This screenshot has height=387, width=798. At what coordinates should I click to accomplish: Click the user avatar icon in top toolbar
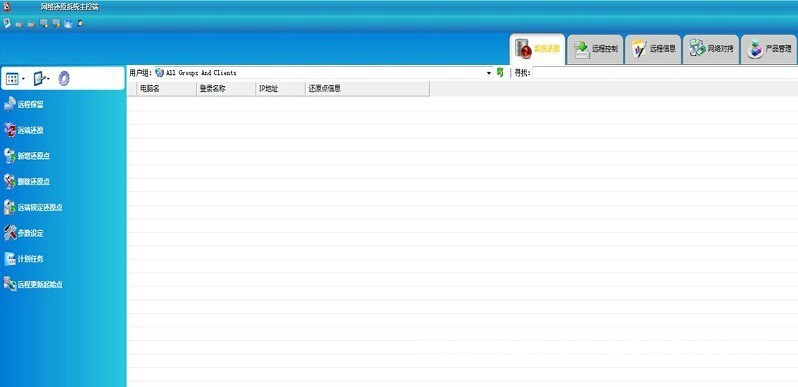[80, 23]
